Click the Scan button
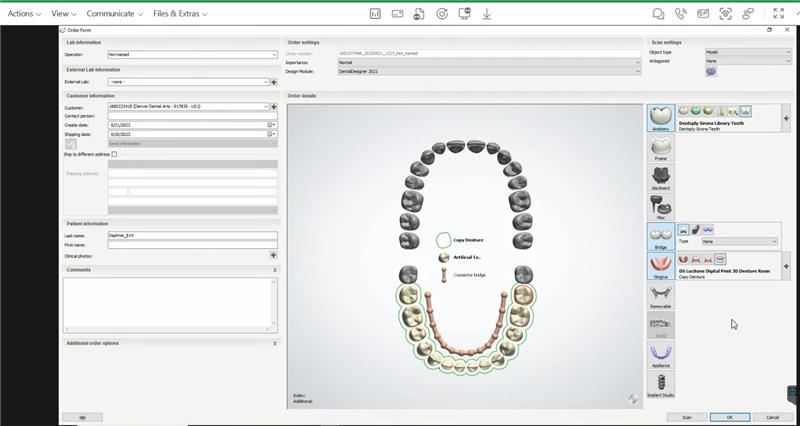 686,417
